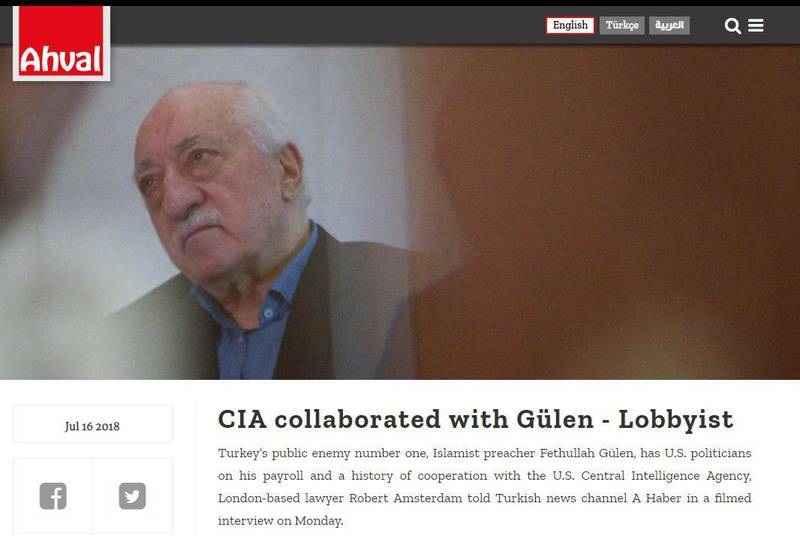Go to homepage via Ahval logo
Viewport: 800px width, 536px height.
61,43
